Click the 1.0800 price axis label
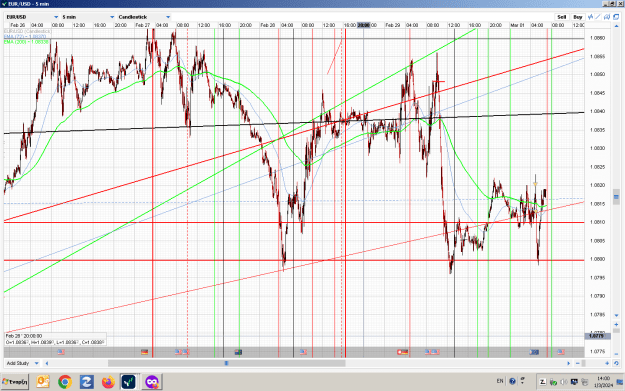This screenshot has height=391, width=625. [597, 259]
